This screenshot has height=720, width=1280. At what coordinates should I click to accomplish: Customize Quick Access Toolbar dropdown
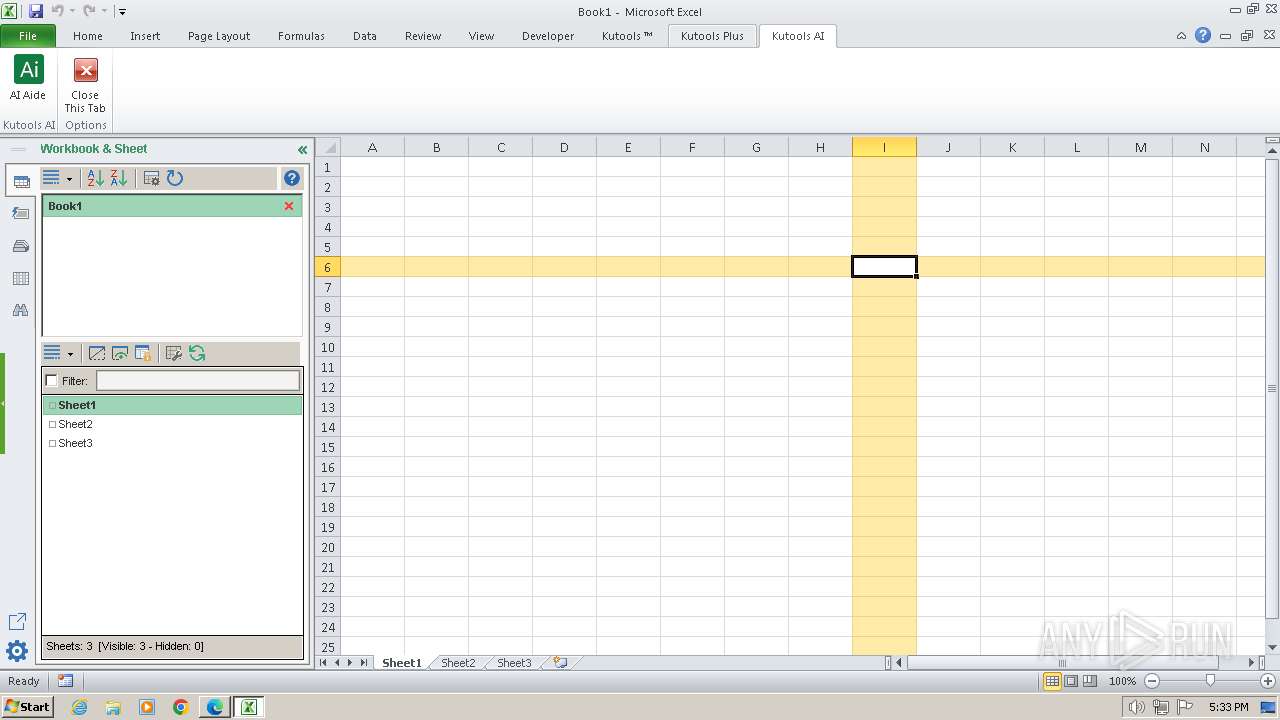point(122,11)
